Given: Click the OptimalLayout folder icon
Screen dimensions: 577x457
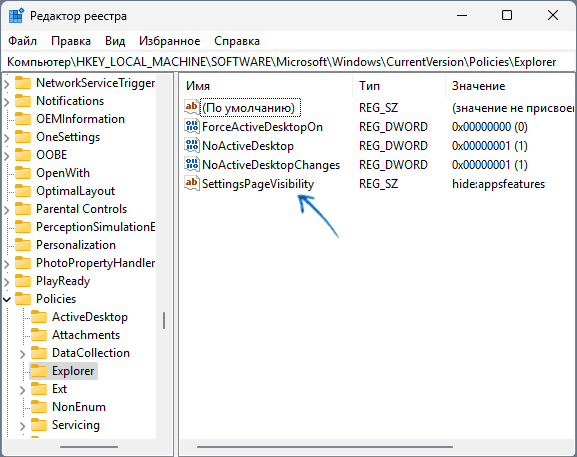Looking at the screenshot, I should (x=23, y=191).
